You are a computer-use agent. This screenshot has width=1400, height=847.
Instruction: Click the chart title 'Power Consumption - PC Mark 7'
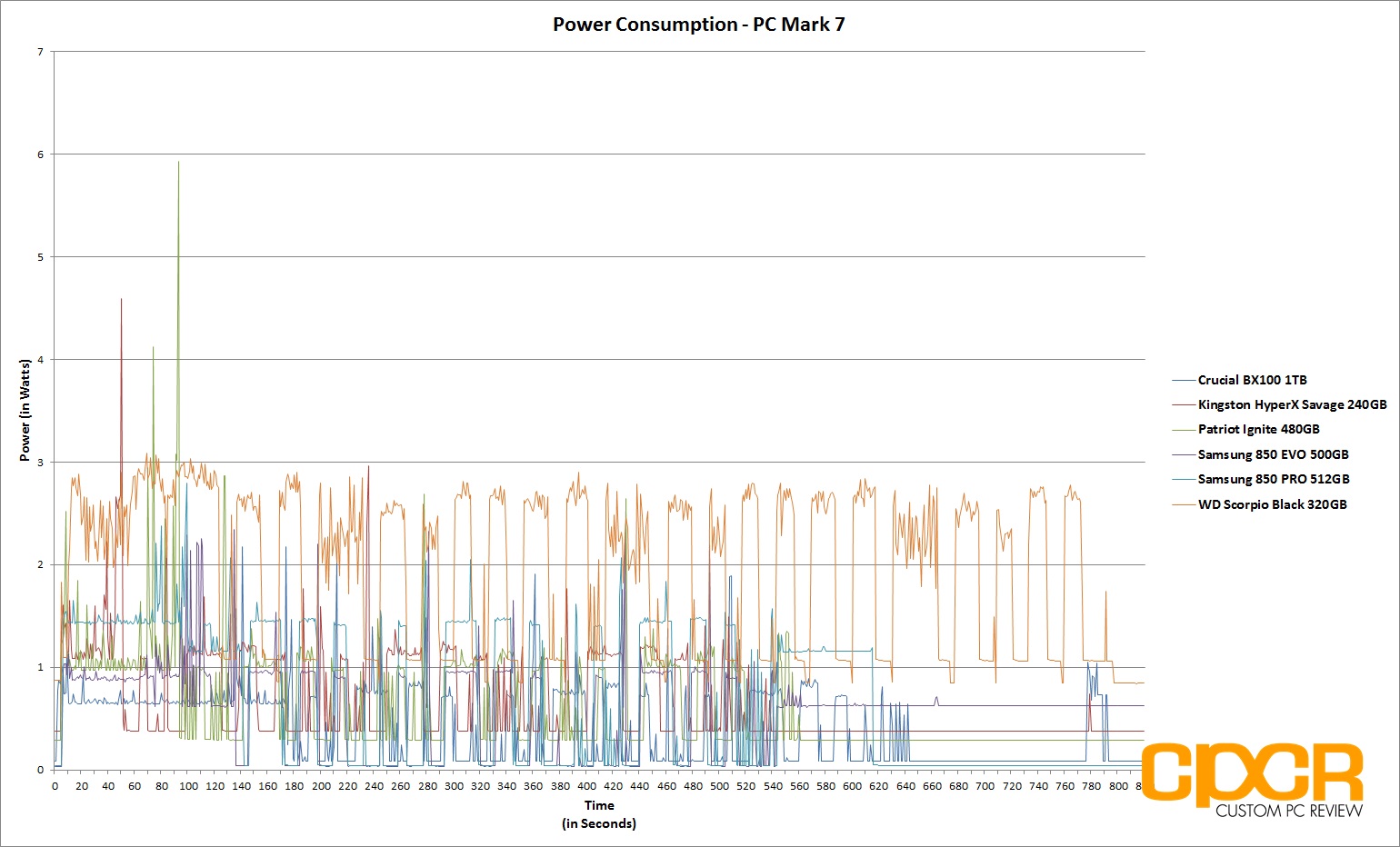pyautogui.click(x=699, y=25)
